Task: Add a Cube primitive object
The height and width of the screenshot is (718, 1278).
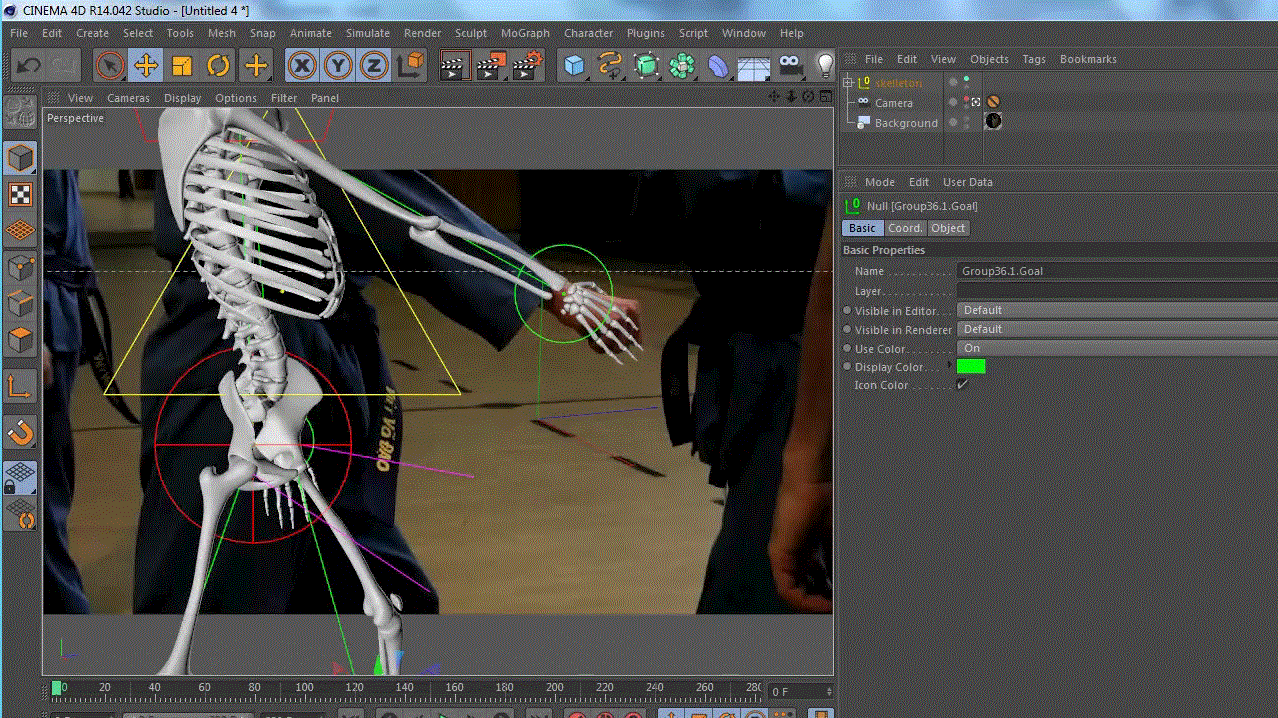Action: click(574, 66)
